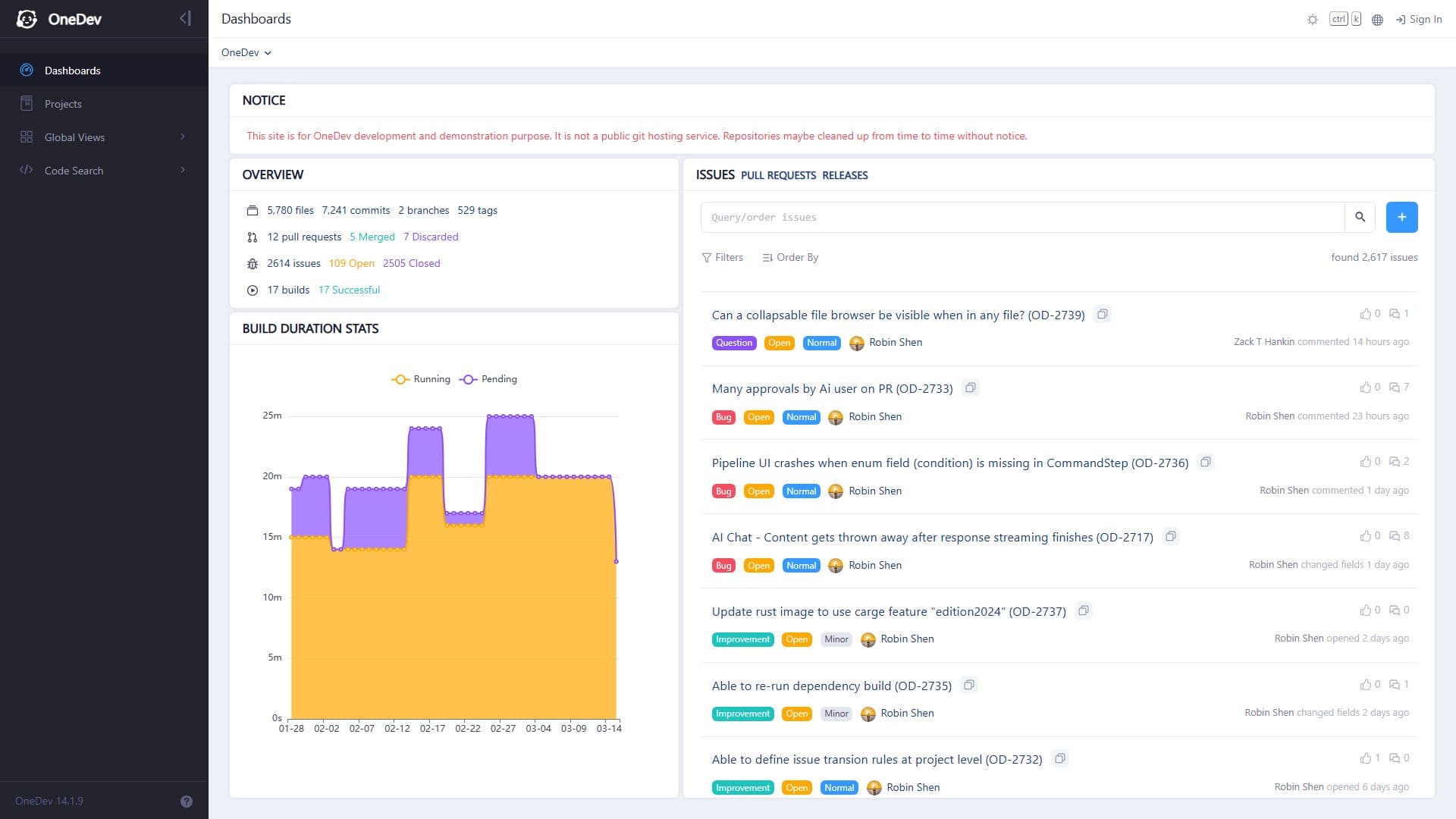Click the blue plus new issue button
Viewport: 1456px width, 819px height.
click(1402, 217)
